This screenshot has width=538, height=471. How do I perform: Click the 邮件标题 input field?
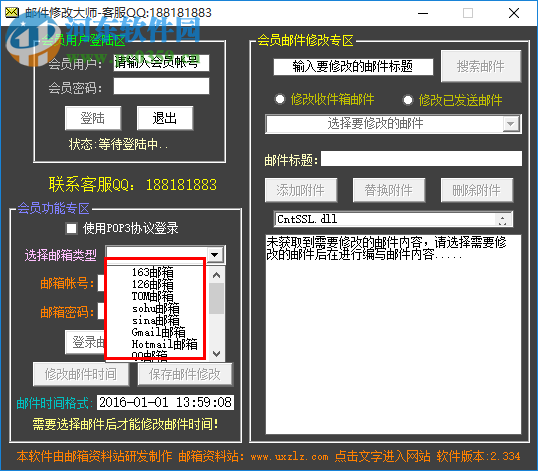[x=421, y=159]
